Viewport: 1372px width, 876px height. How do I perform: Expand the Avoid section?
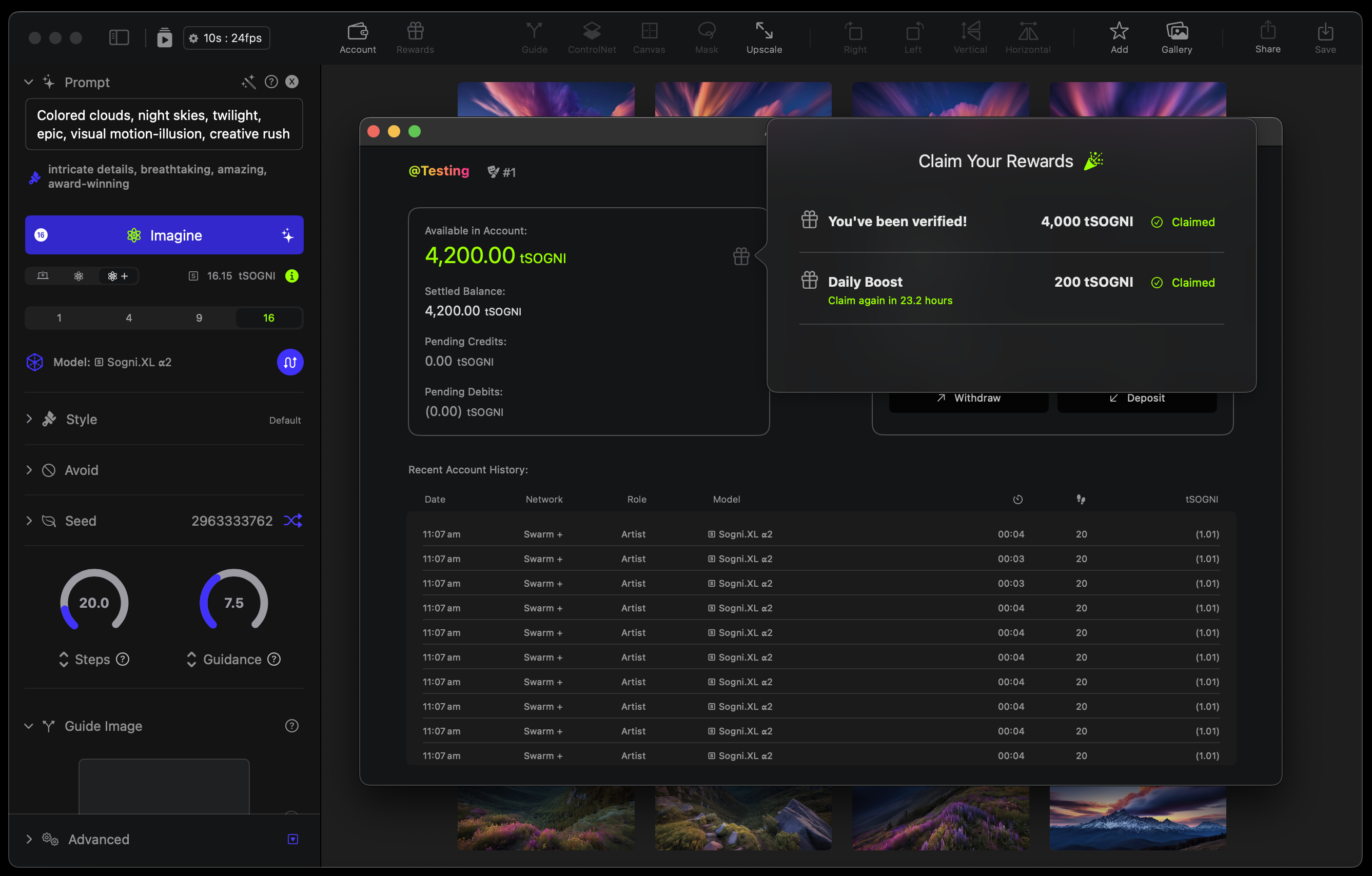pyautogui.click(x=29, y=470)
